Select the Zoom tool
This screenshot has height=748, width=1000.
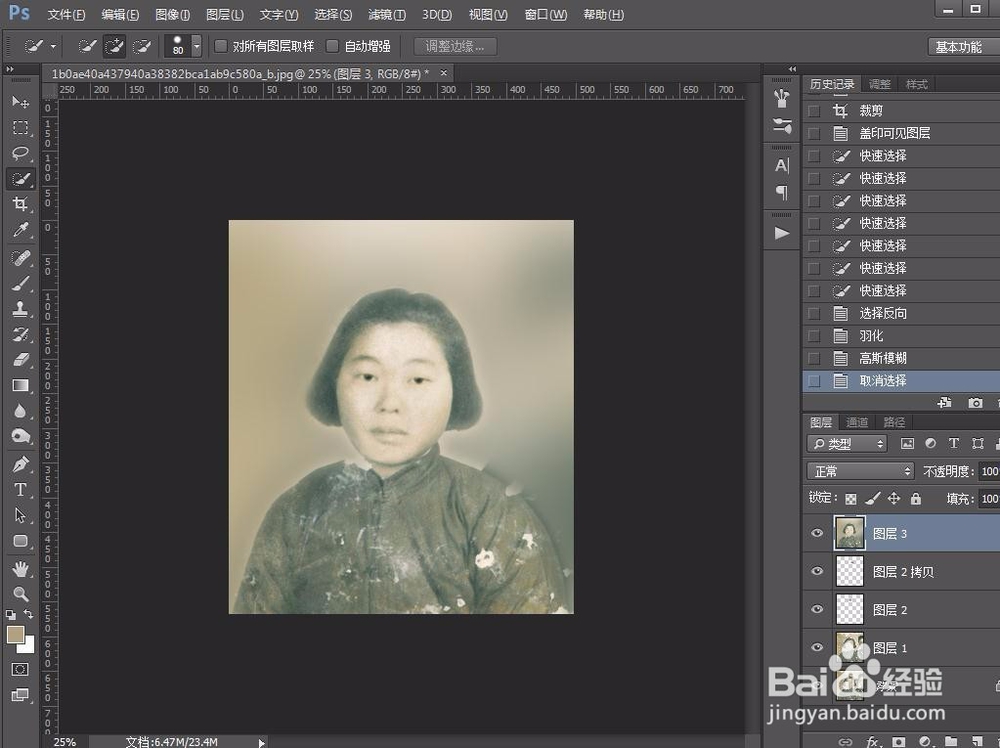[20, 594]
